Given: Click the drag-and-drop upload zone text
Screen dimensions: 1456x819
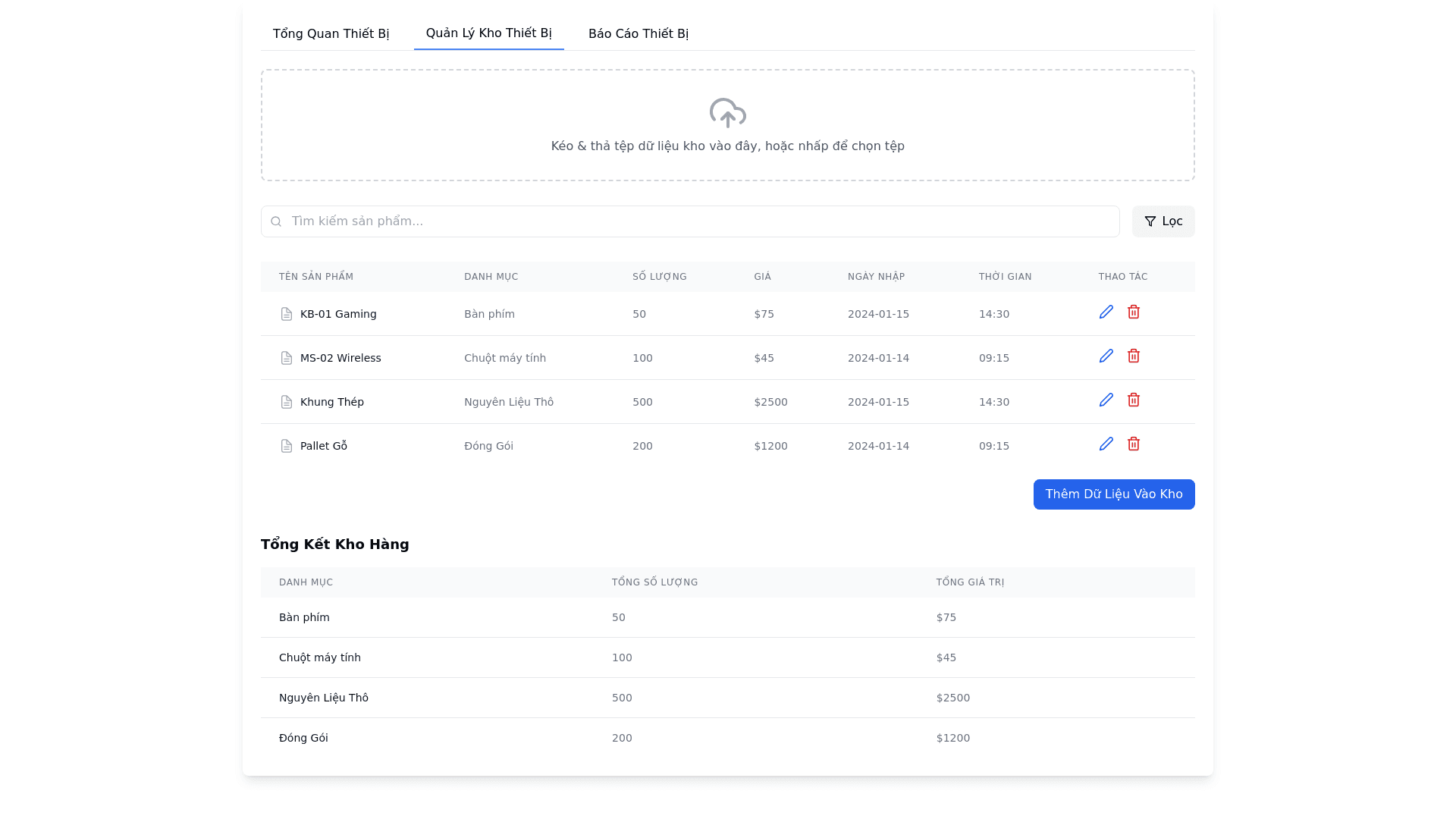Looking at the screenshot, I should [x=727, y=146].
